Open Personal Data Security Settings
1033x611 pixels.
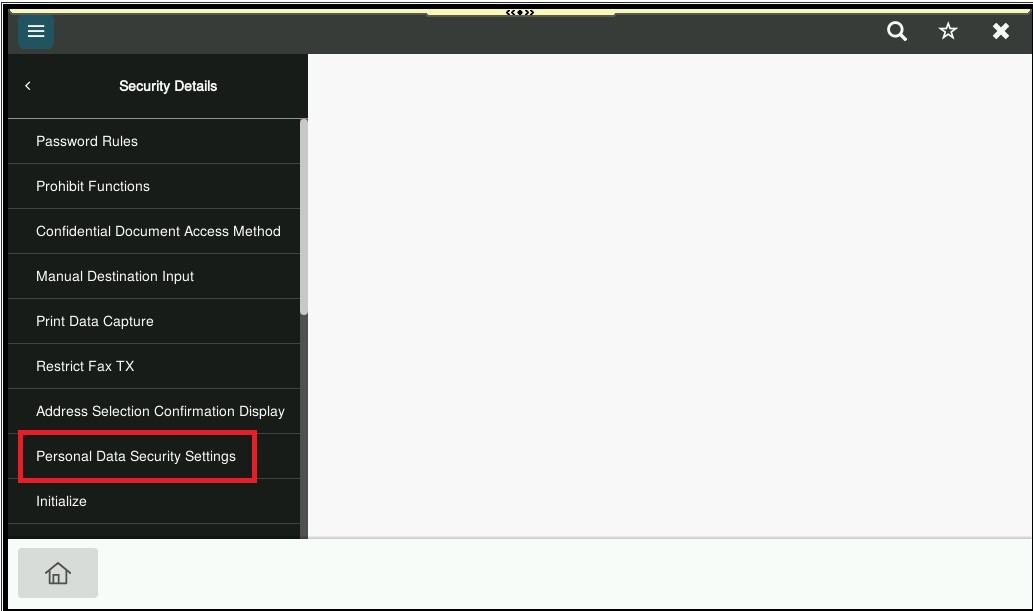136,456
